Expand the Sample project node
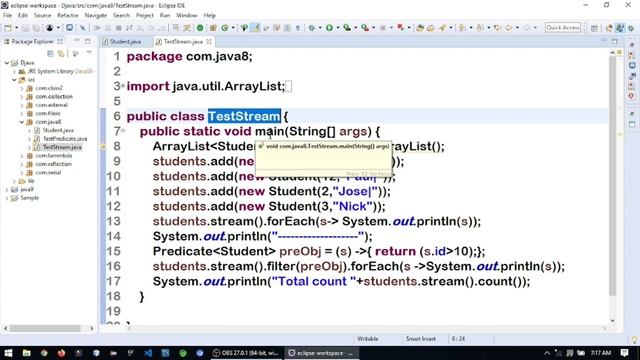 click(x=7, y=198)
